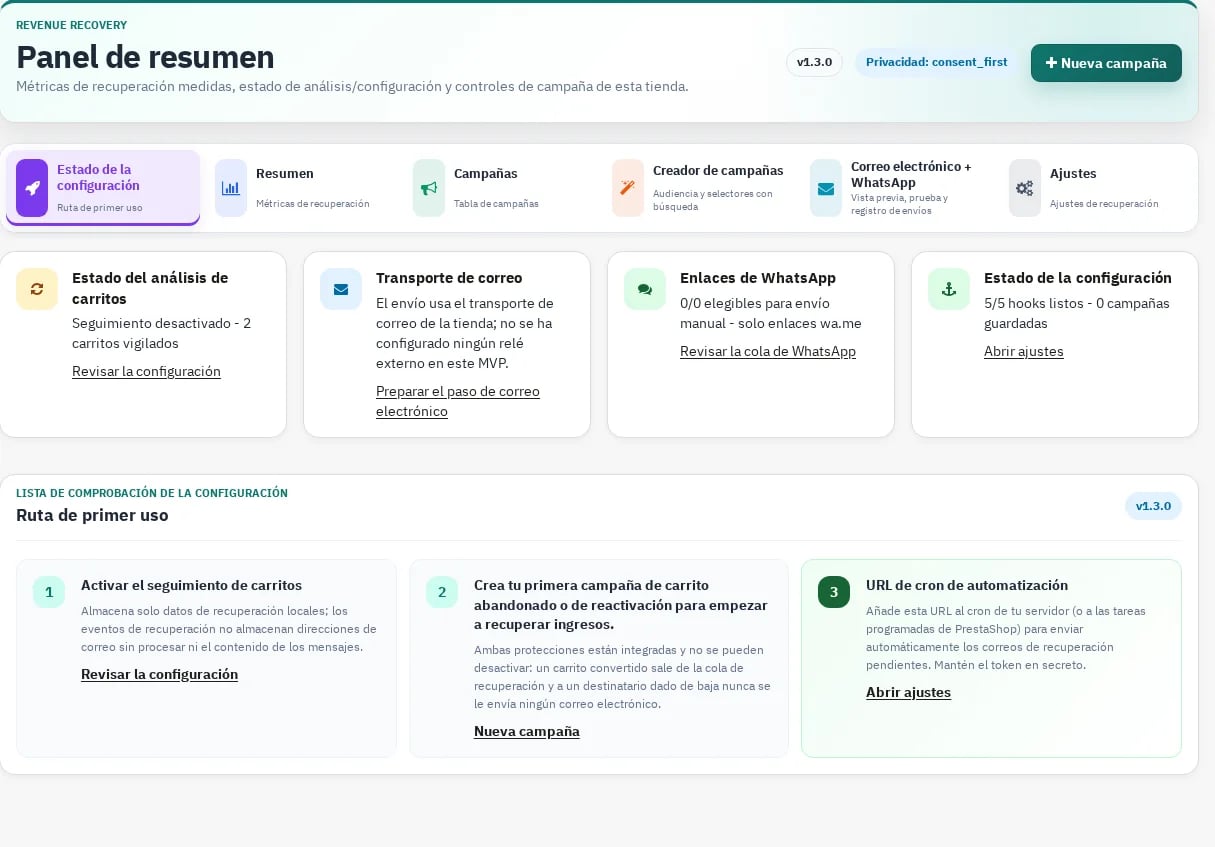Click the bar chart icon for Resumen
The width and height of the screenshot is (1215, 847).
(x=231, y=188)
